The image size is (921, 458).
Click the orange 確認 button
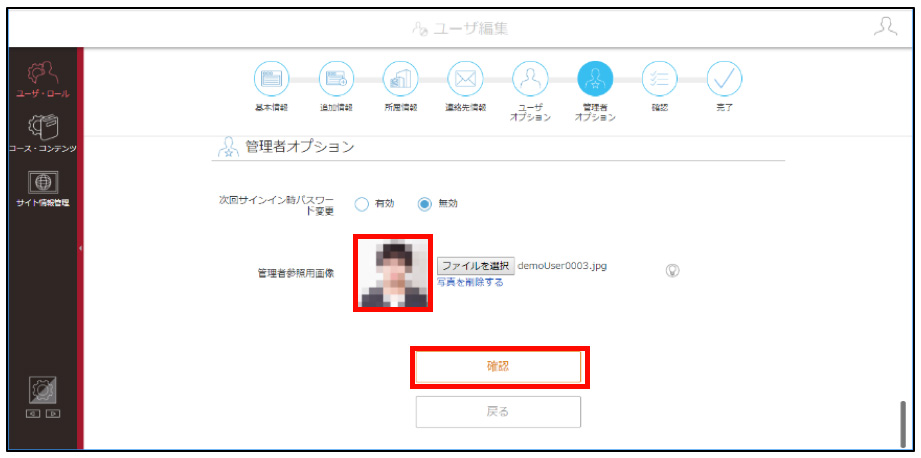coord(498,367)
